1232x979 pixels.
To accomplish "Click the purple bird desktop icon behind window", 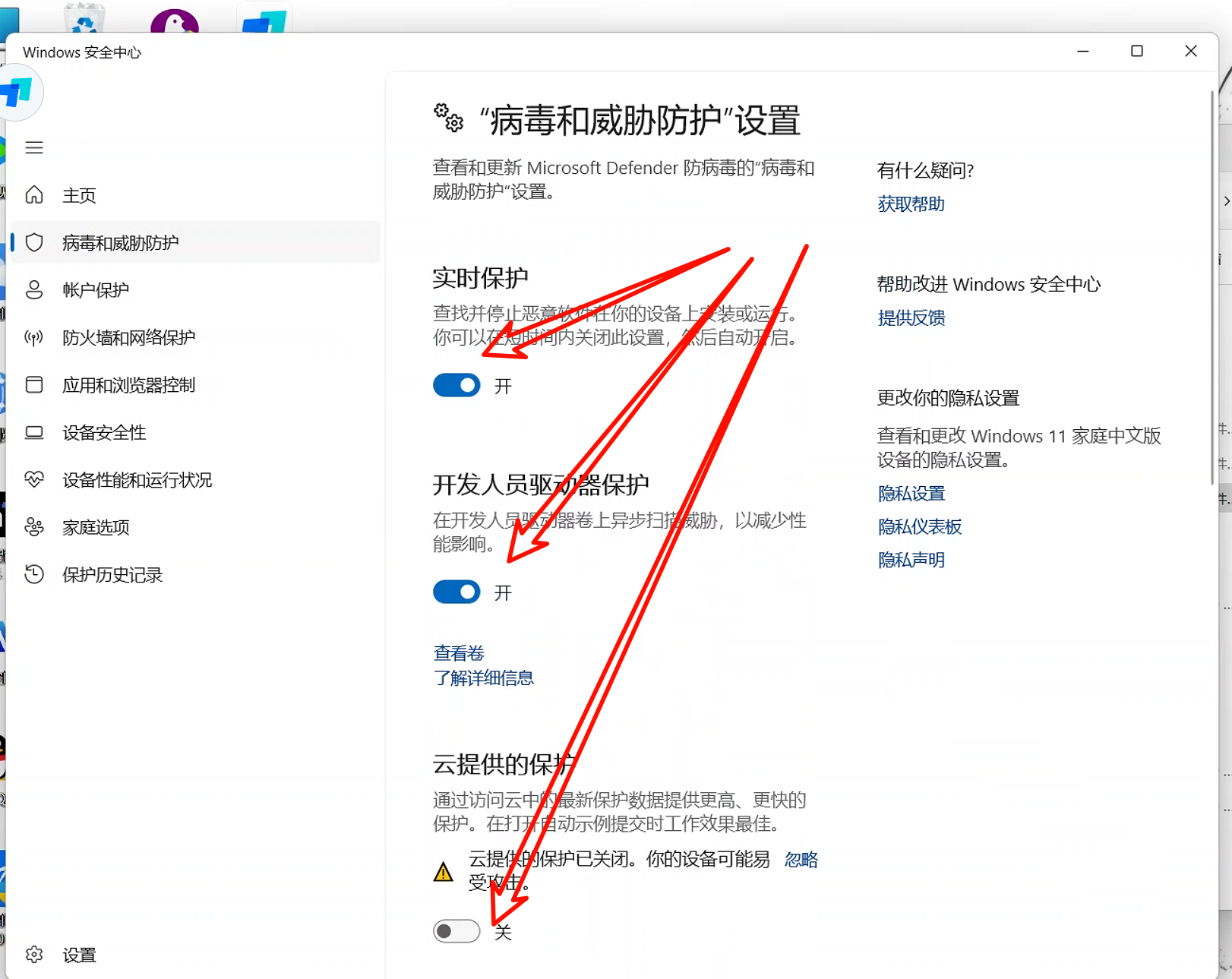I will 175,21.
